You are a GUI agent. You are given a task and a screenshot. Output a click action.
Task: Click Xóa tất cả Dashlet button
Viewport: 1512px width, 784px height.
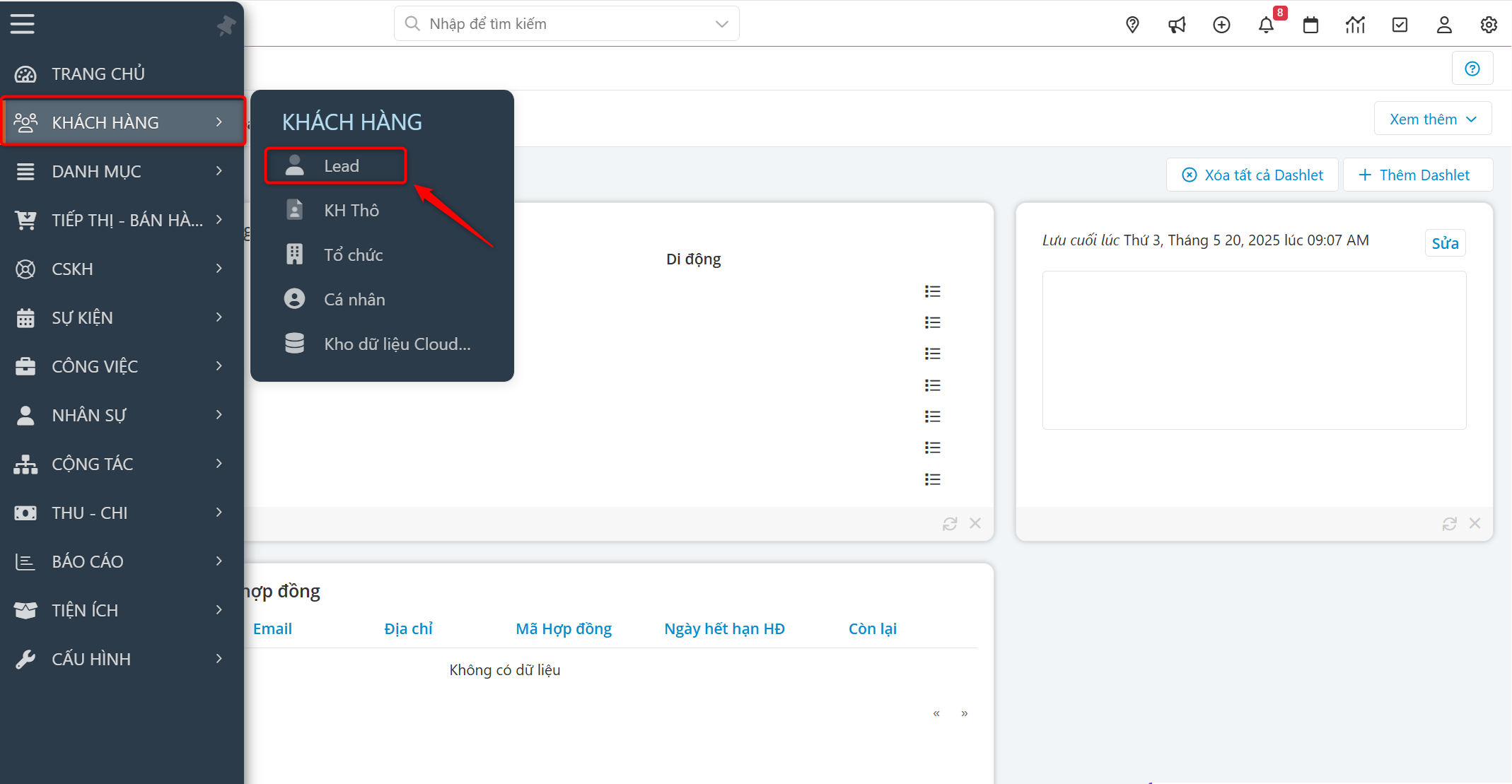coord(1252,175)
